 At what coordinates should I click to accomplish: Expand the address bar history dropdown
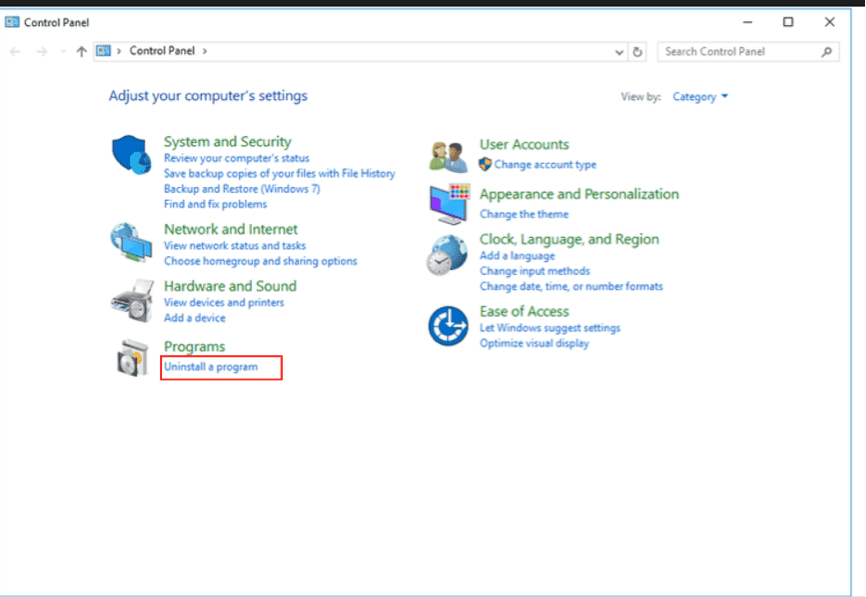tap(620, 51)
